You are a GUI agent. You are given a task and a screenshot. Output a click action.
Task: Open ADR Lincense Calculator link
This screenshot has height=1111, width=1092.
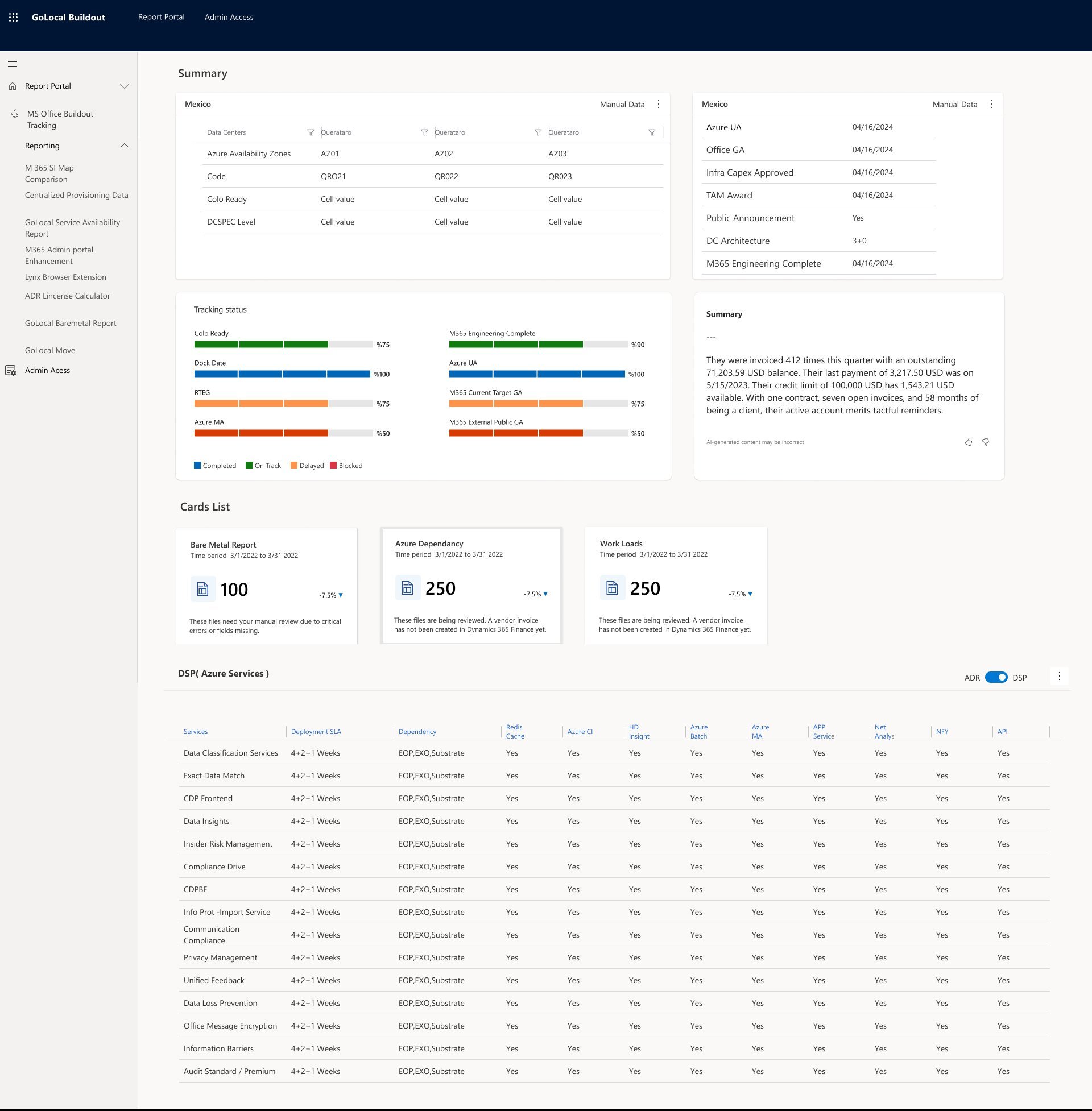[68, 296]
